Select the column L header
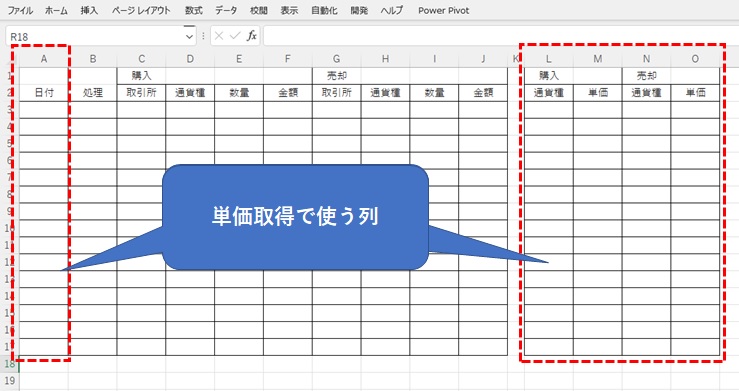 tap(549, 59)
